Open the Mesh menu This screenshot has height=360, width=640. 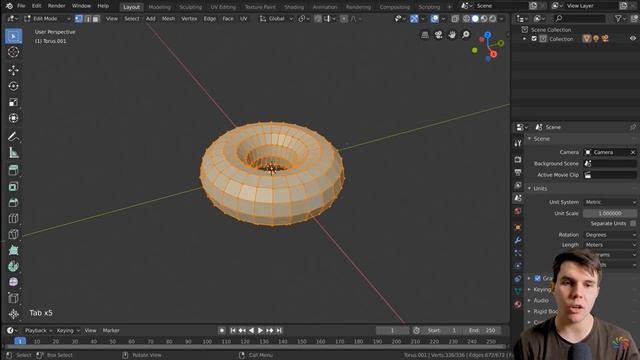point(168,19)
